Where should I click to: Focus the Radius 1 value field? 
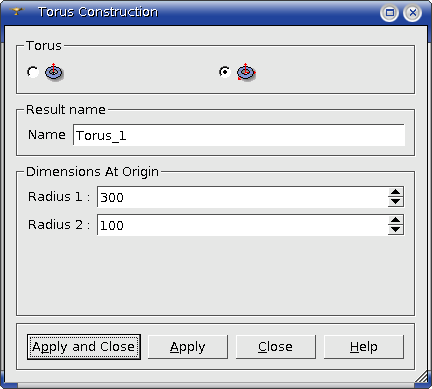(243, 197)
